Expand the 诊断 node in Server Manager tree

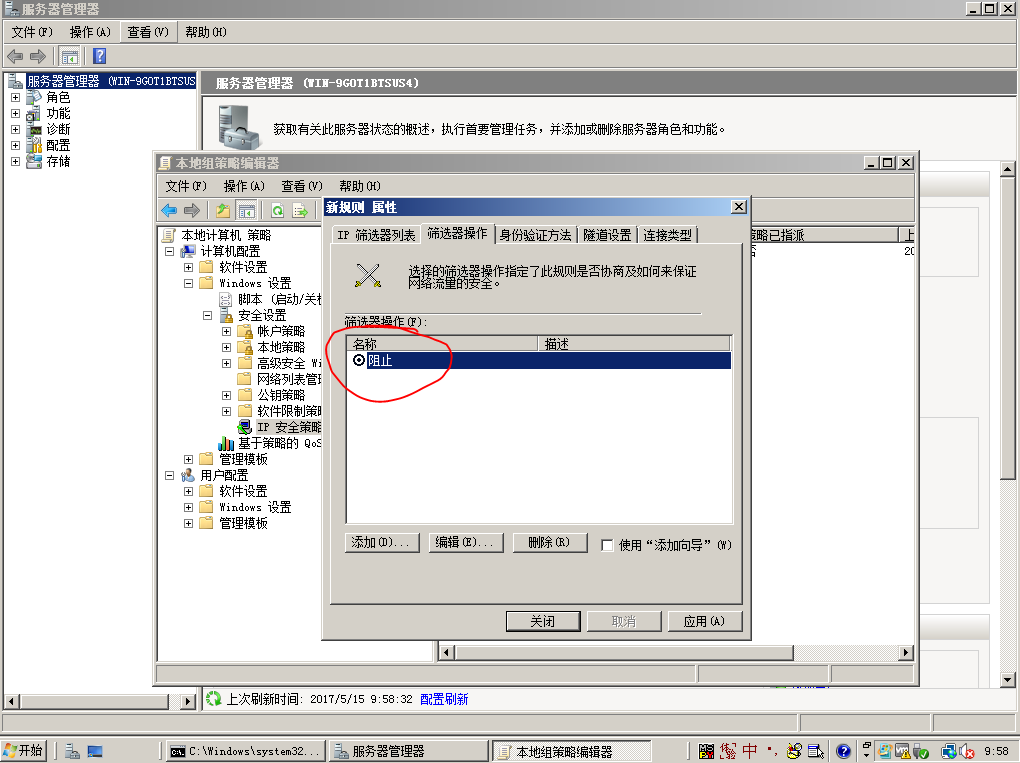click(15, 130)
